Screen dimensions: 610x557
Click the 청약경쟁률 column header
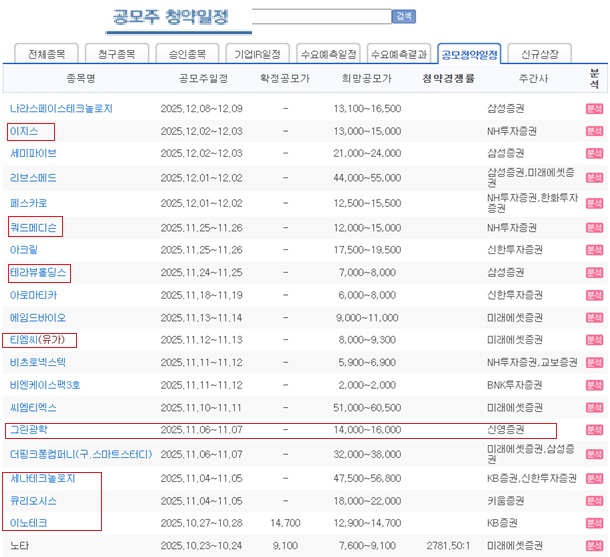click(448, 79)
